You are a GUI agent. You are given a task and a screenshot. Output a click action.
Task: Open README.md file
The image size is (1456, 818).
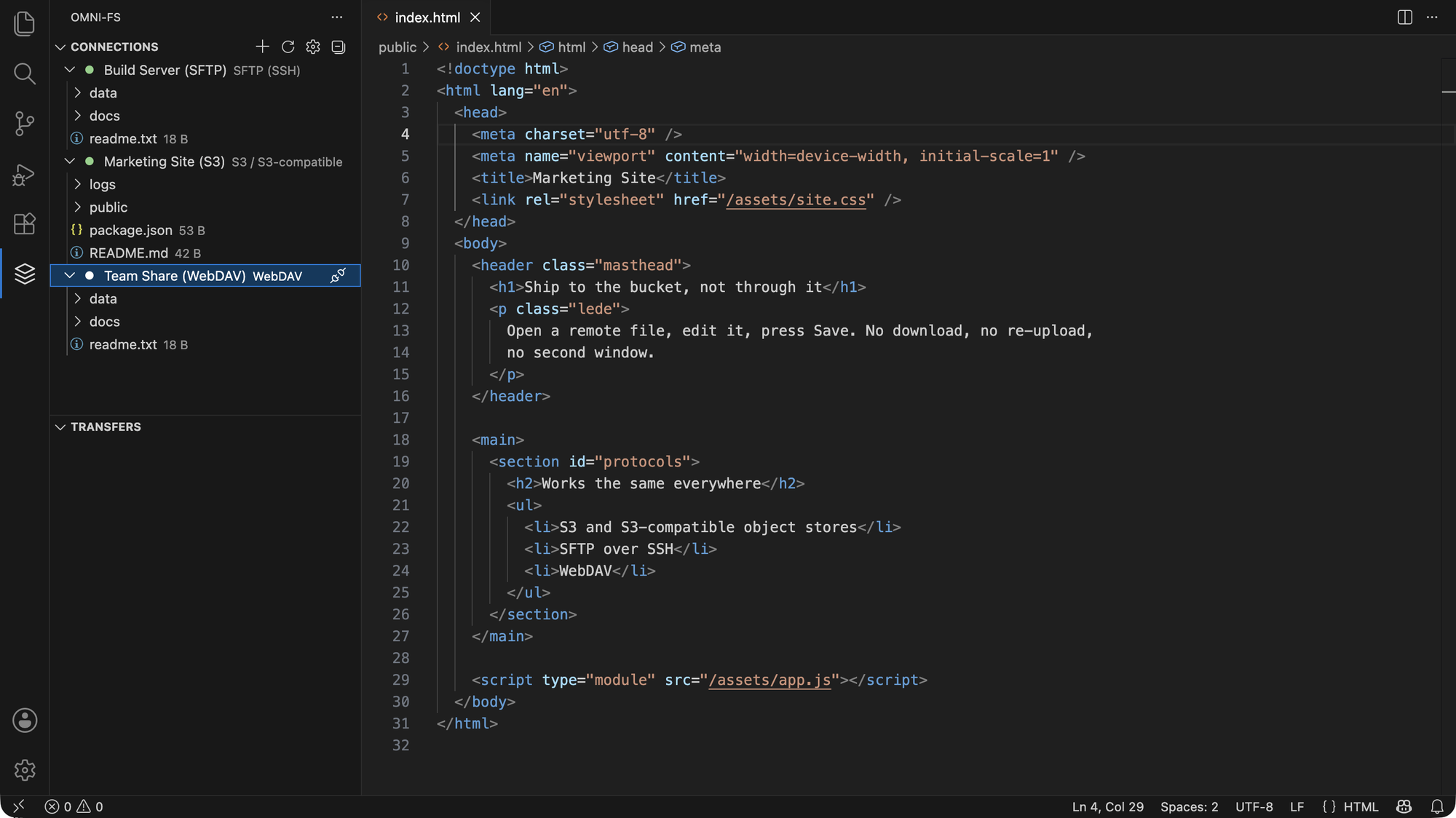point(205,253)
